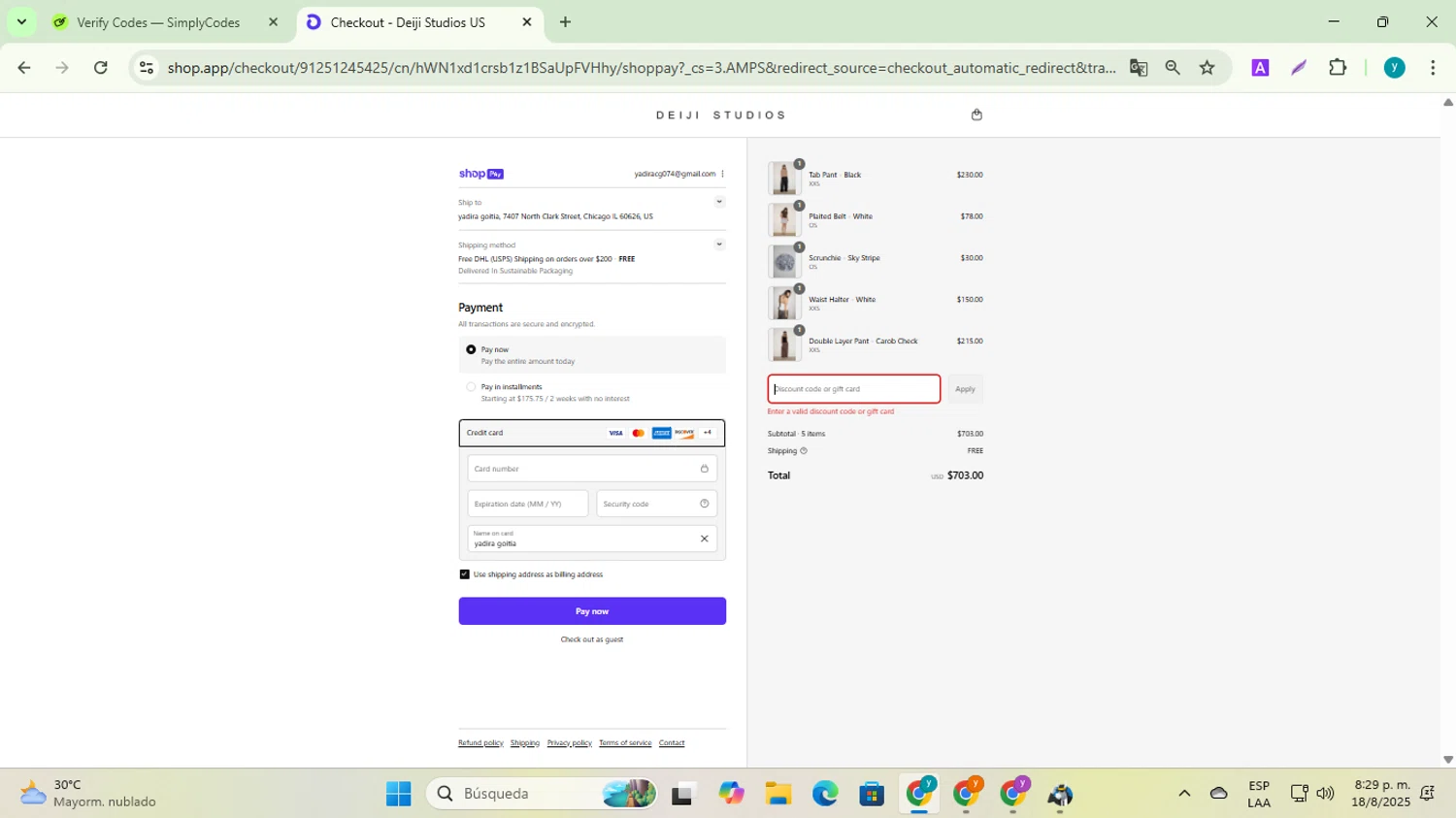The image size is (1456, 818).
Task: Click the Tab Pant Black thumbnail
Action: click(x=784, y=179)
